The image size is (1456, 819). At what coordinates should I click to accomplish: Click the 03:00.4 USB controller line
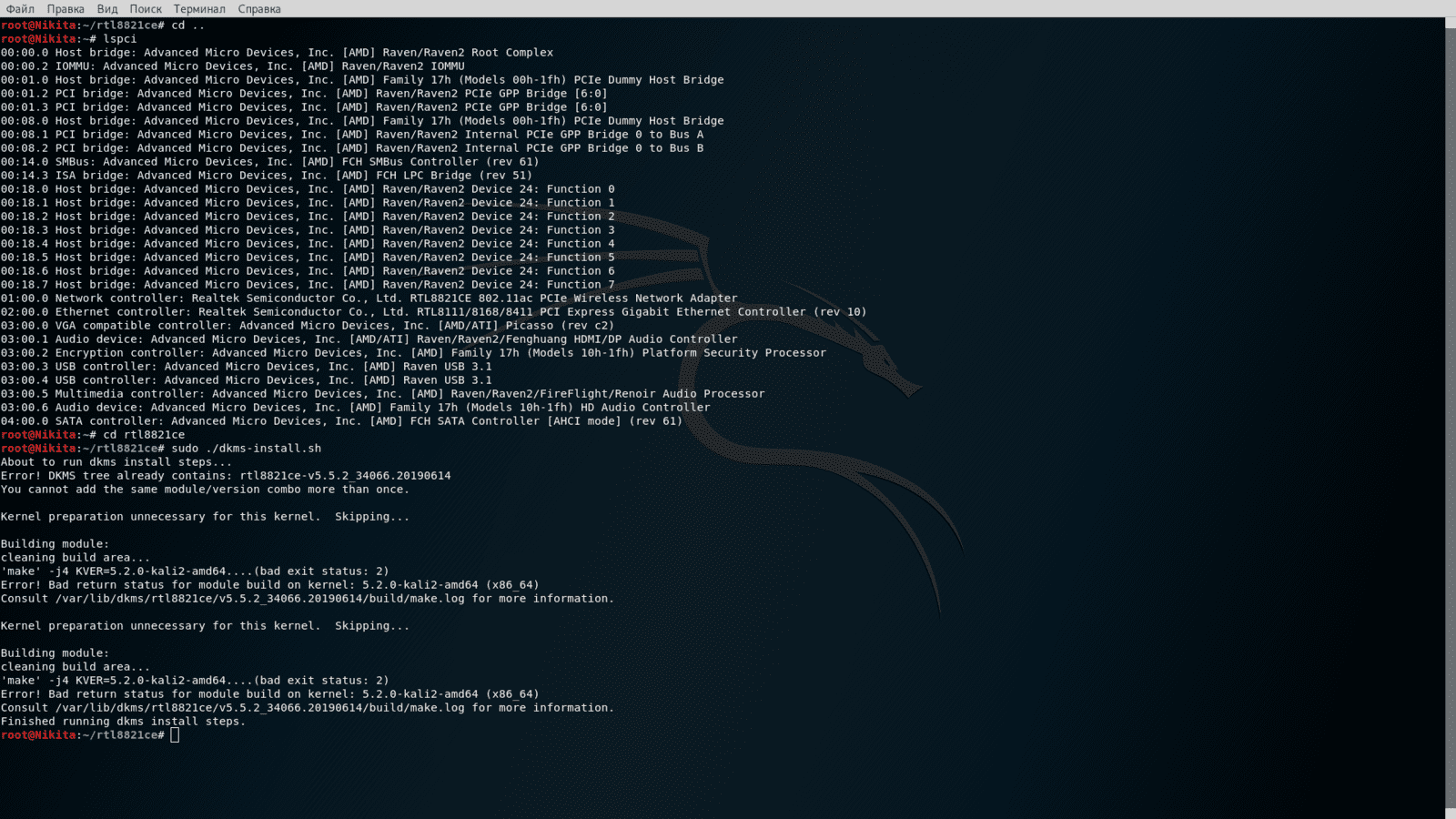pyautogui.click(x=246, y=380)
